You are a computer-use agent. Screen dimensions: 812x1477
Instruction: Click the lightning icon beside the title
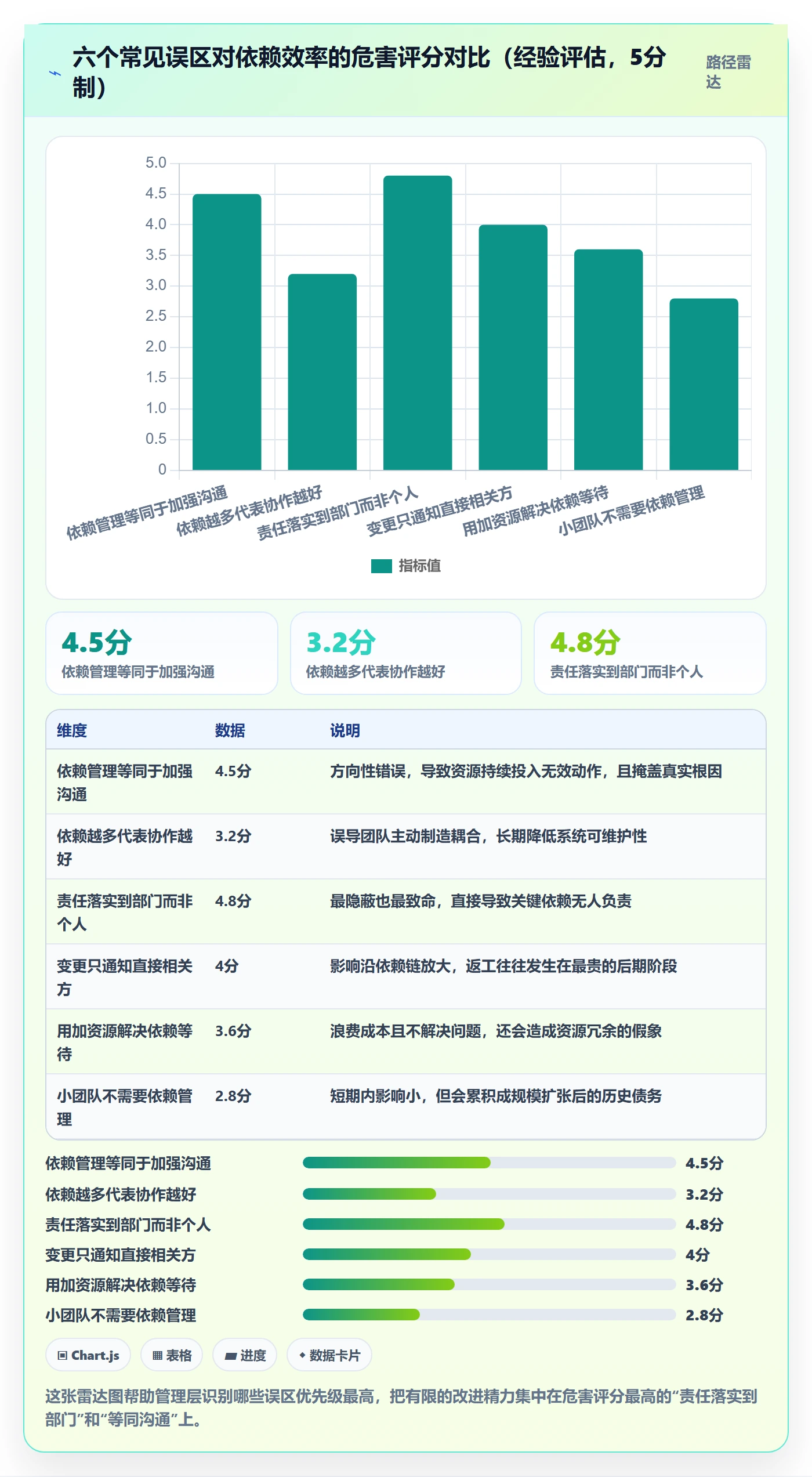click(x=55, y=73)
